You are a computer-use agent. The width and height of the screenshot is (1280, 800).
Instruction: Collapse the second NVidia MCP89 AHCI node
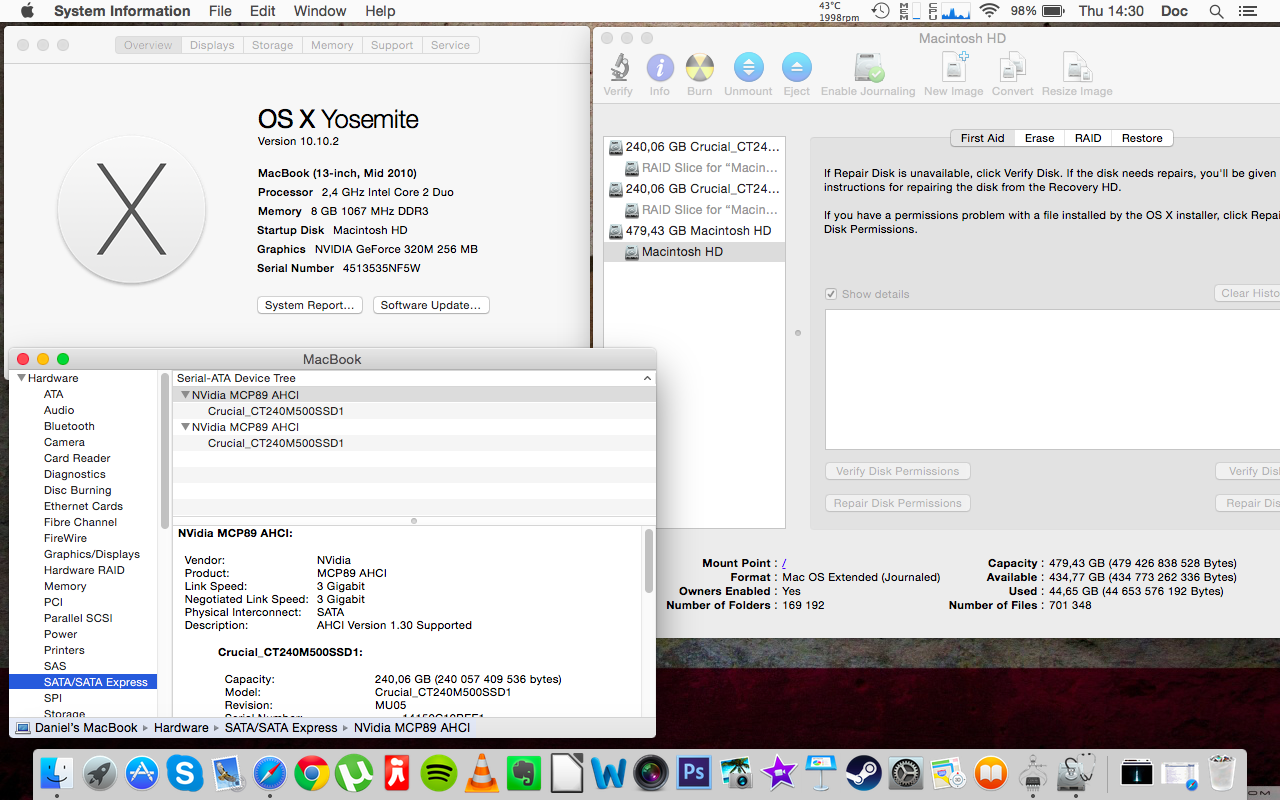coord(185,427)
